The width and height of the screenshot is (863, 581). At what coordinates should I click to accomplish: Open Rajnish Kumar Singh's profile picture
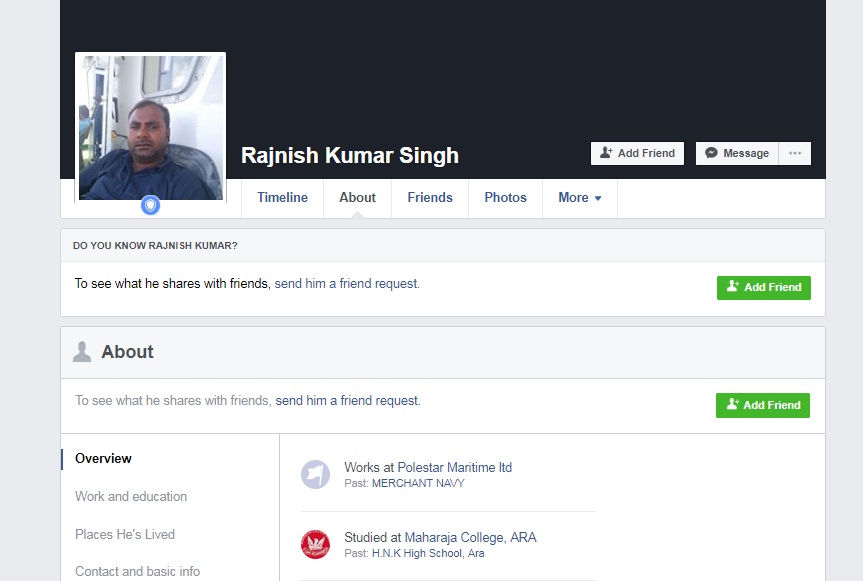[150, 127]
